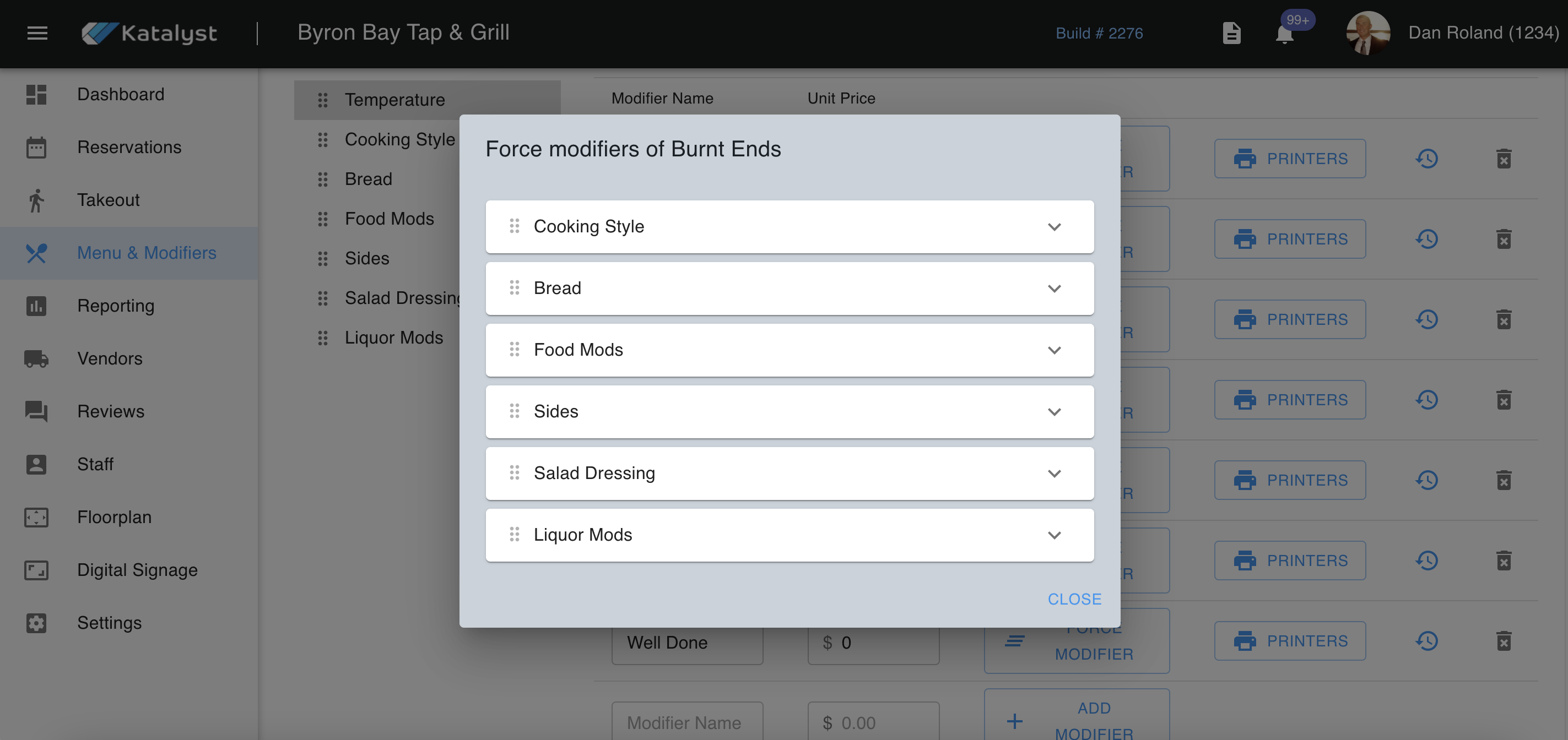Expand the Cooking Style force modifier
Image resolution: width=1568 pixels, height=740 pixels.
[1055, 227]
